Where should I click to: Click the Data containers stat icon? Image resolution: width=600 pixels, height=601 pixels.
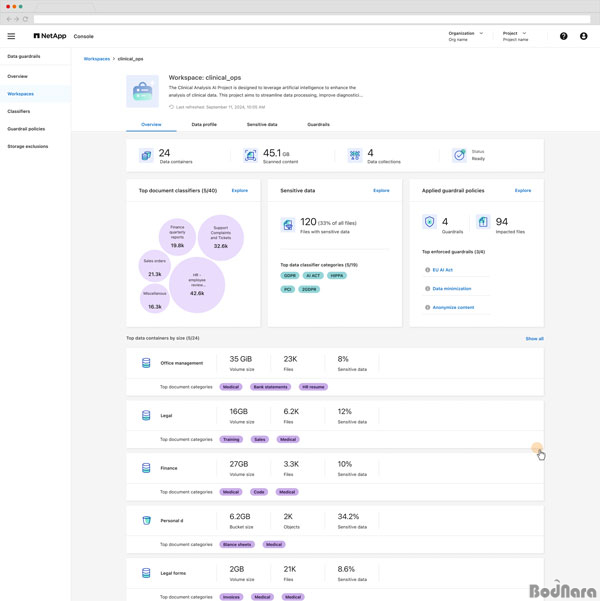coord(146,155)
